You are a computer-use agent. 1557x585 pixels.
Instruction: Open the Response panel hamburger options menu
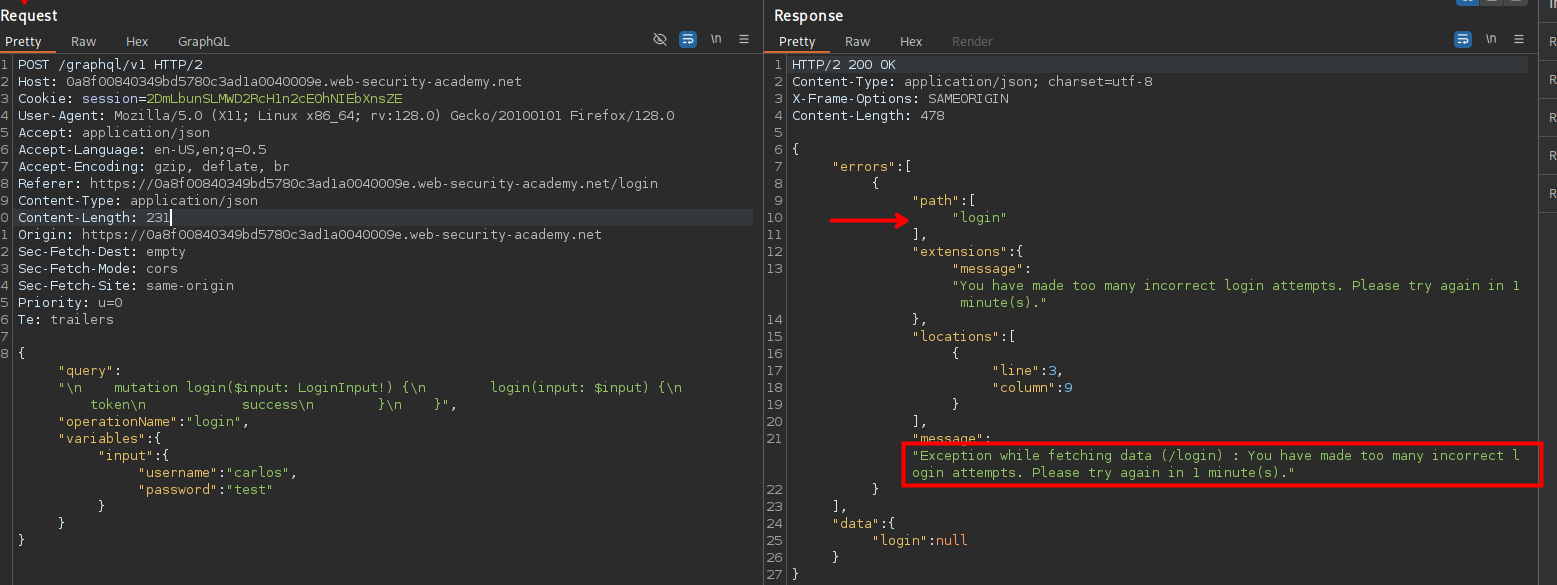click(1519, 39)
